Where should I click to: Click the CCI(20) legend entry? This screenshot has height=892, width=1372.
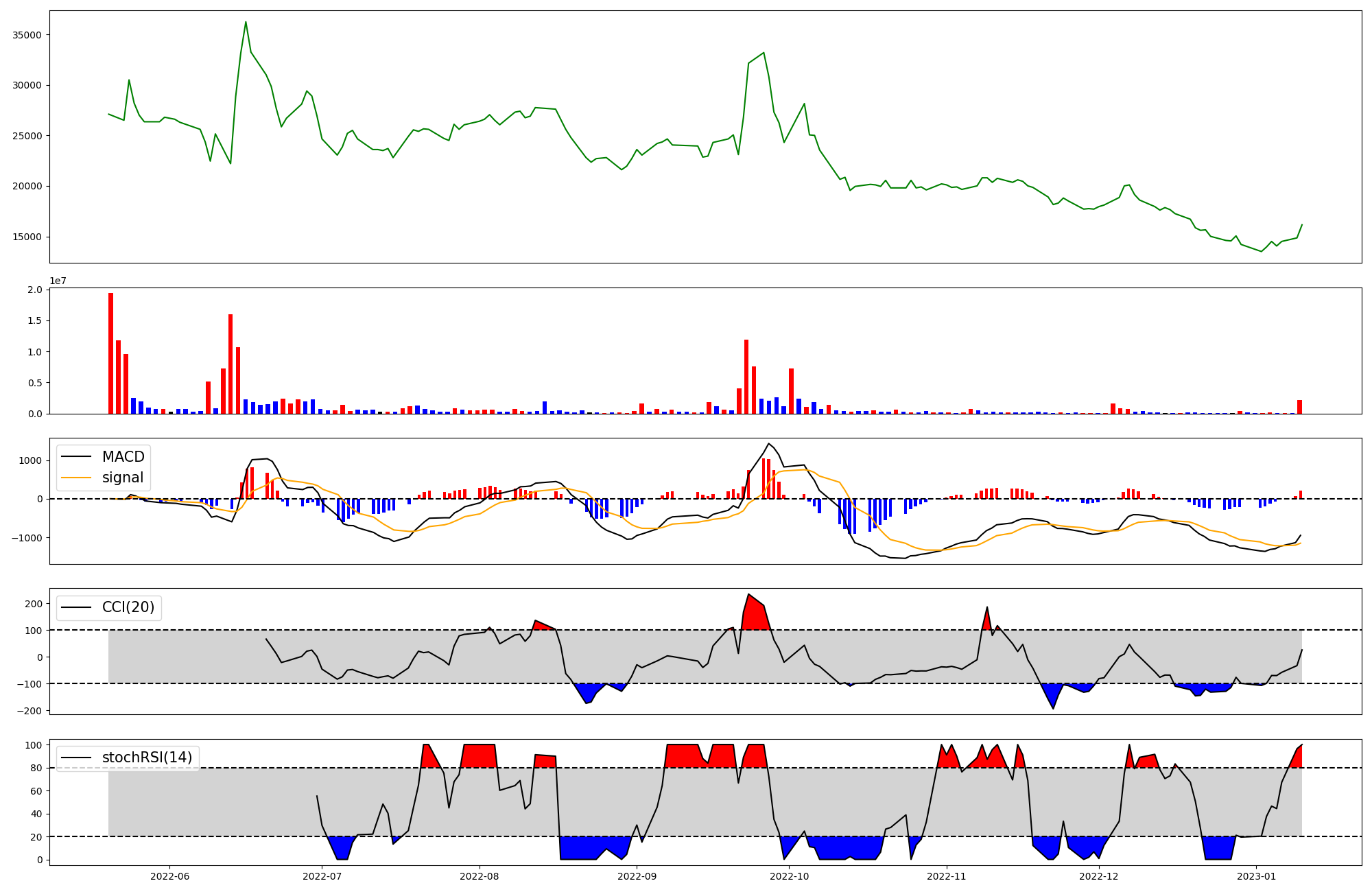[128, 607]
